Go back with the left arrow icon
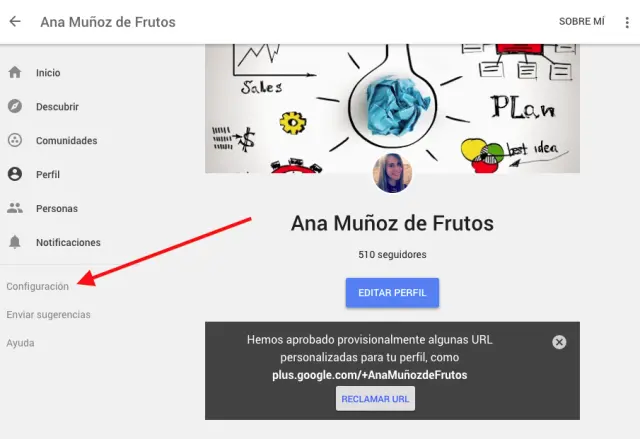640x439 pixels. [15, 21]
